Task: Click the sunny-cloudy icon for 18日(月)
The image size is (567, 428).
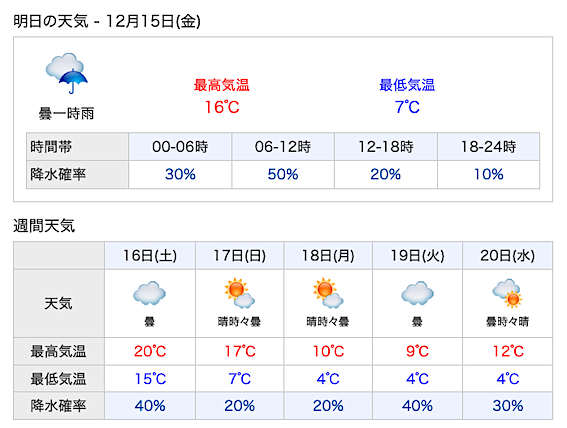Action: 328,293
